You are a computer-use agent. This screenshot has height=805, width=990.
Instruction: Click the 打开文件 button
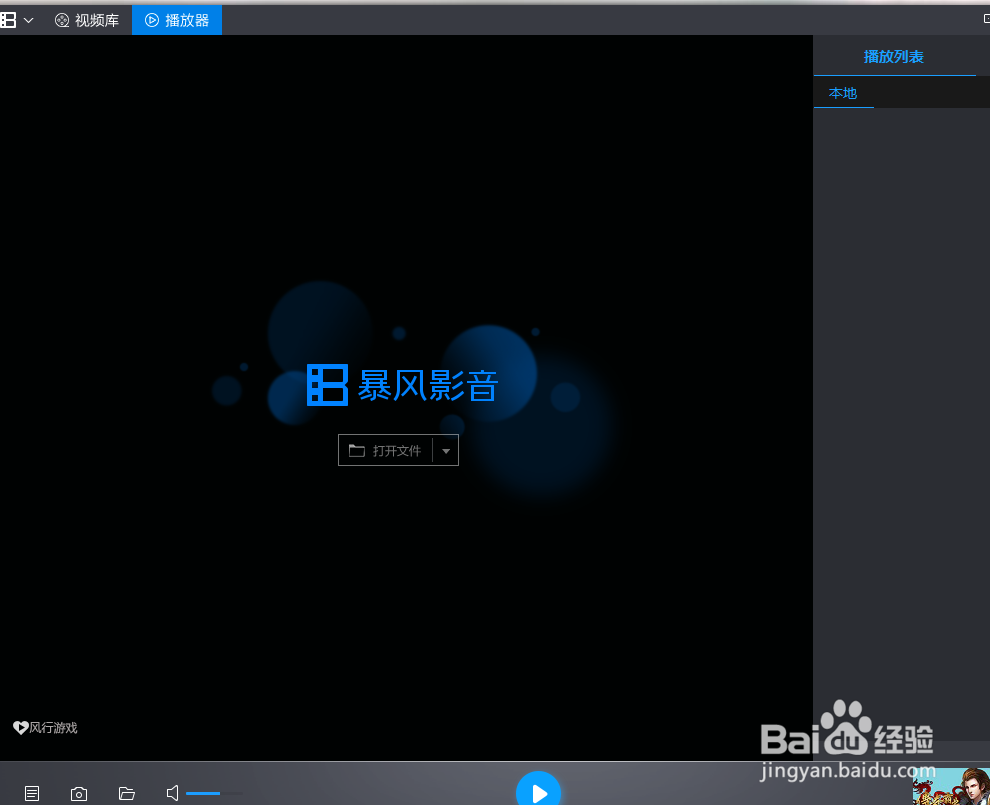point(385,450)
